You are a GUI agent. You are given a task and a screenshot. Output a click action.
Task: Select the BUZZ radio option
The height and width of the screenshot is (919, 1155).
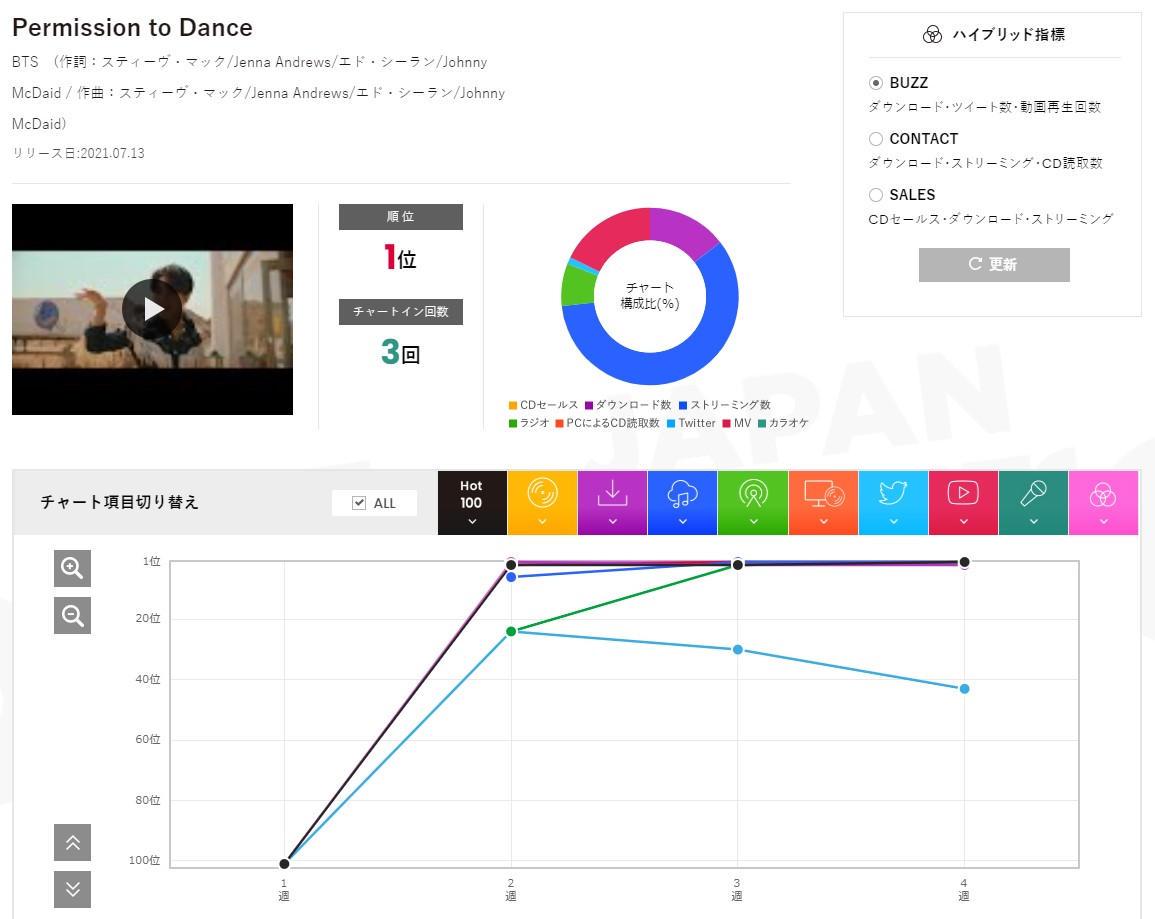[876, 82]
